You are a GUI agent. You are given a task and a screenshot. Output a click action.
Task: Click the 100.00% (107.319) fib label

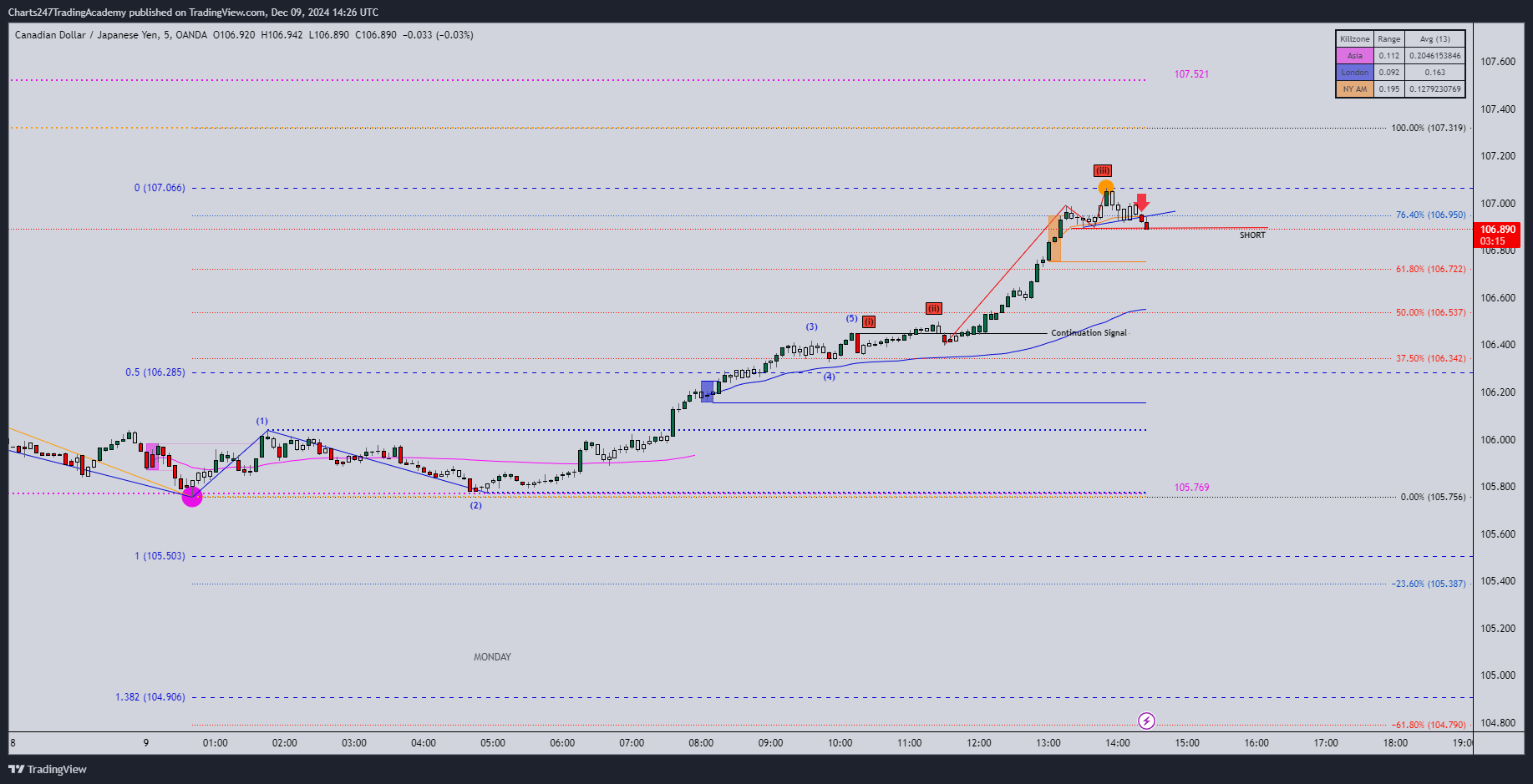click(x=1428, y=128)
